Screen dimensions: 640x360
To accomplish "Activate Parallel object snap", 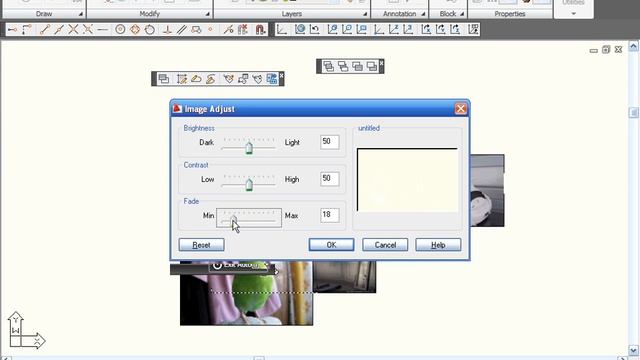I will 182,29.
